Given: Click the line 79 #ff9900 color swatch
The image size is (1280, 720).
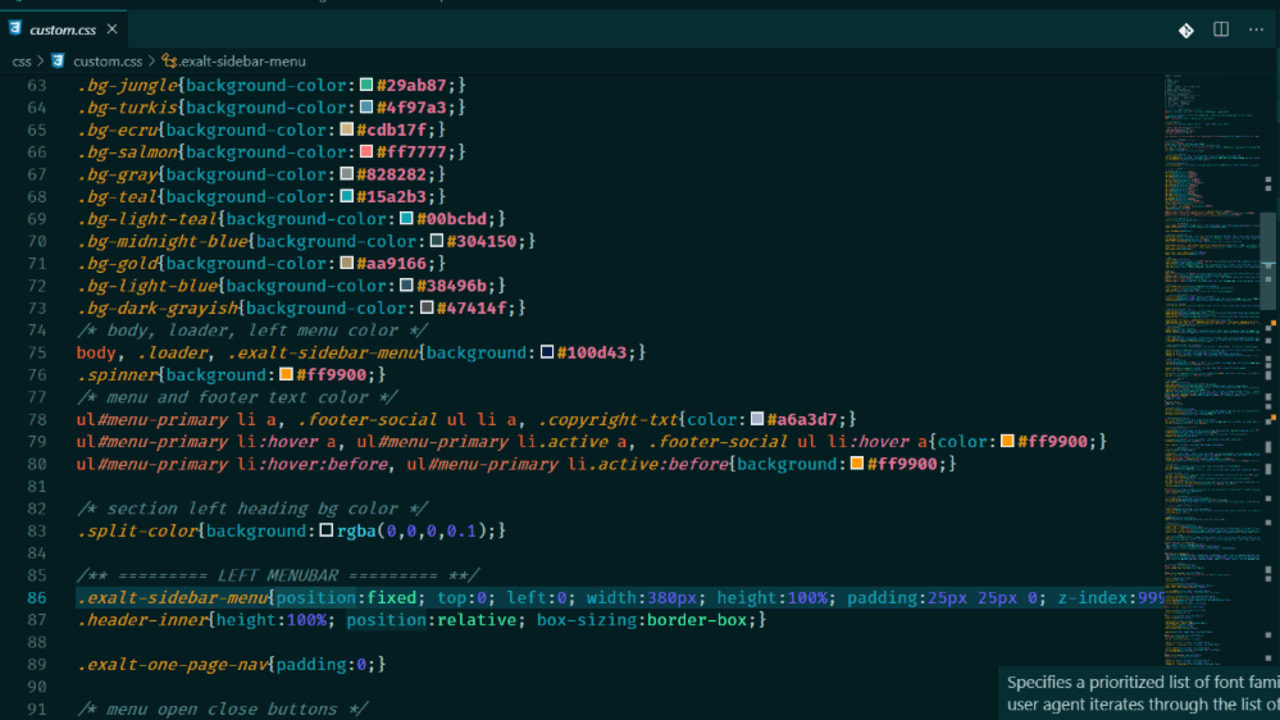Looking at the screenshot, I should [1007, 441].
